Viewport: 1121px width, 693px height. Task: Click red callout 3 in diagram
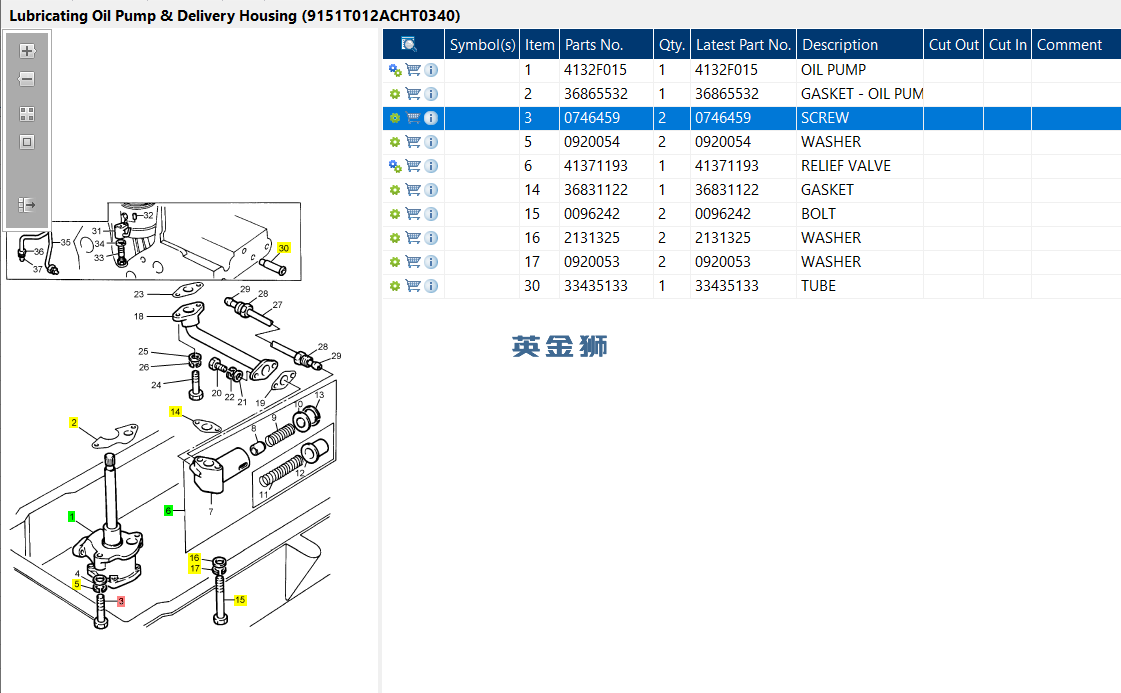pos(121,601)
